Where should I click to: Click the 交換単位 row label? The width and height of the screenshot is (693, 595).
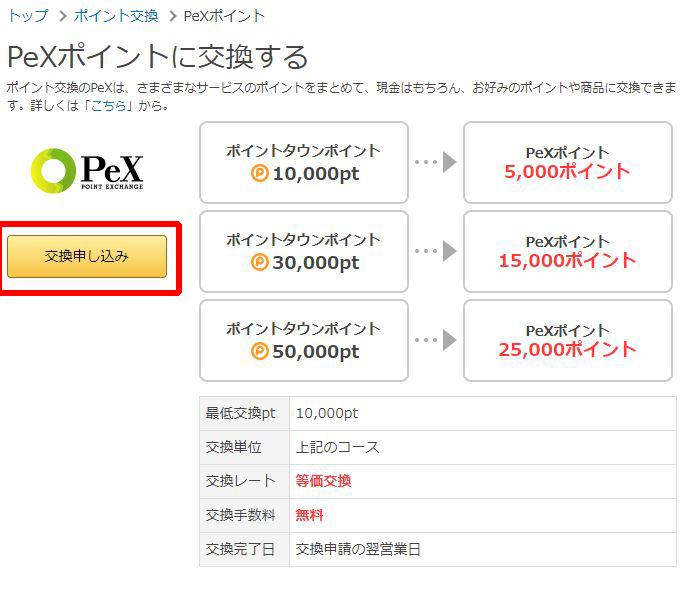point(233,447)
